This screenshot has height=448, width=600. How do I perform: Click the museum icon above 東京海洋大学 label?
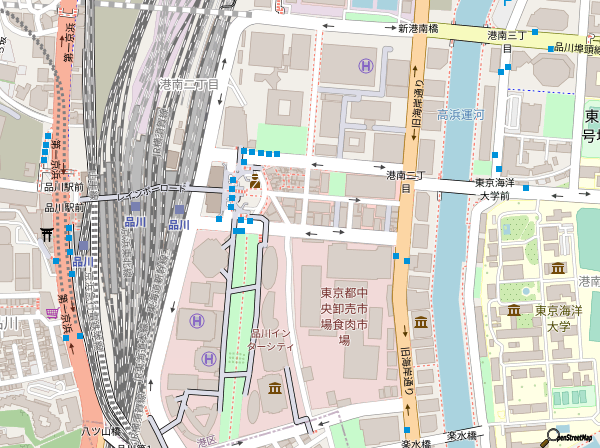(x=512, y=310)
